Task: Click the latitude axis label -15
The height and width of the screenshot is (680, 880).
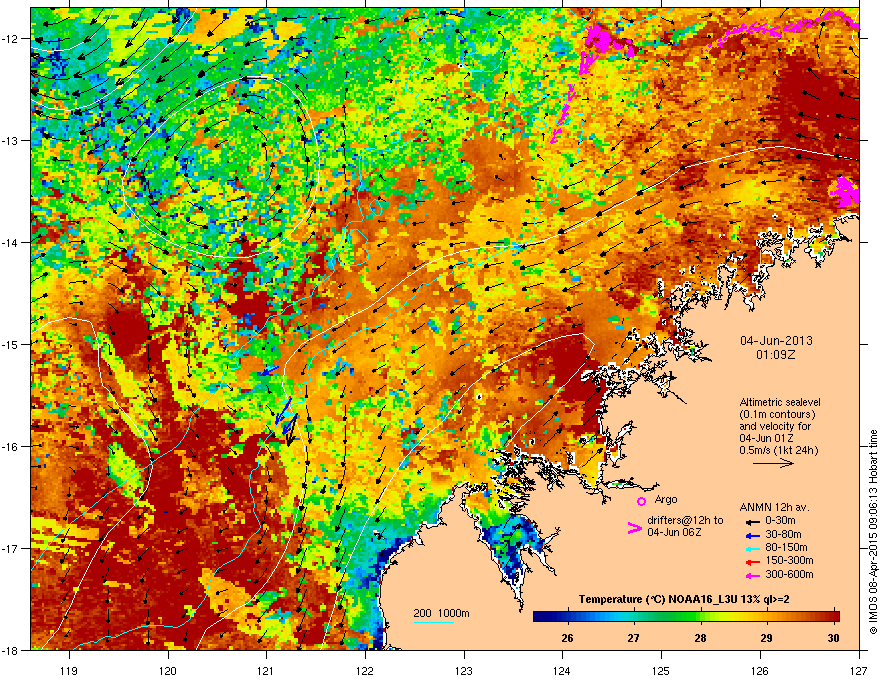Action: [11, 344]
